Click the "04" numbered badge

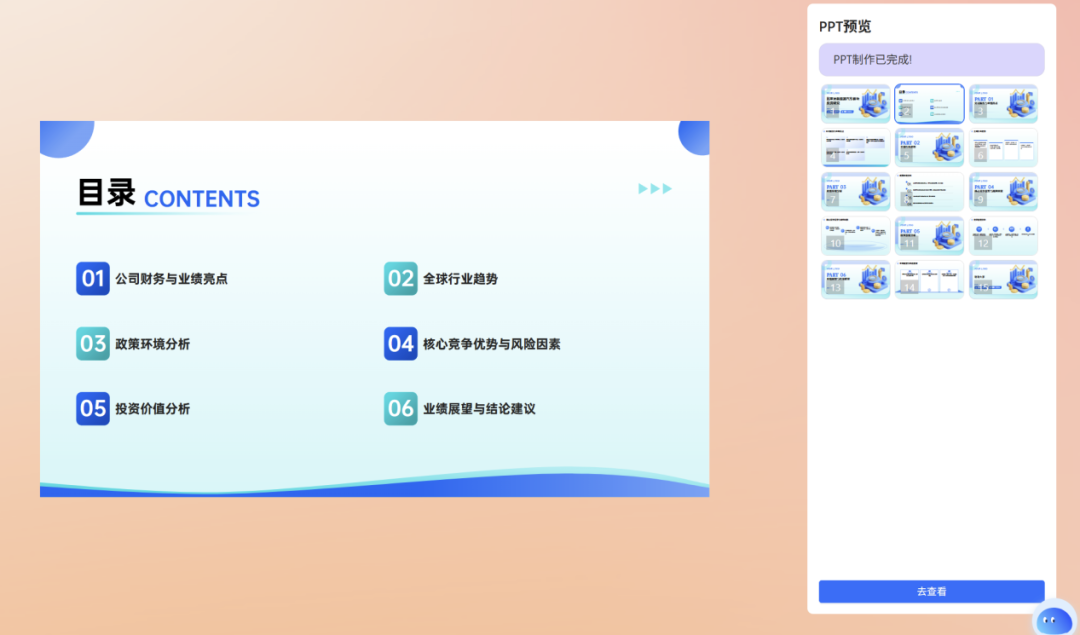400,344
